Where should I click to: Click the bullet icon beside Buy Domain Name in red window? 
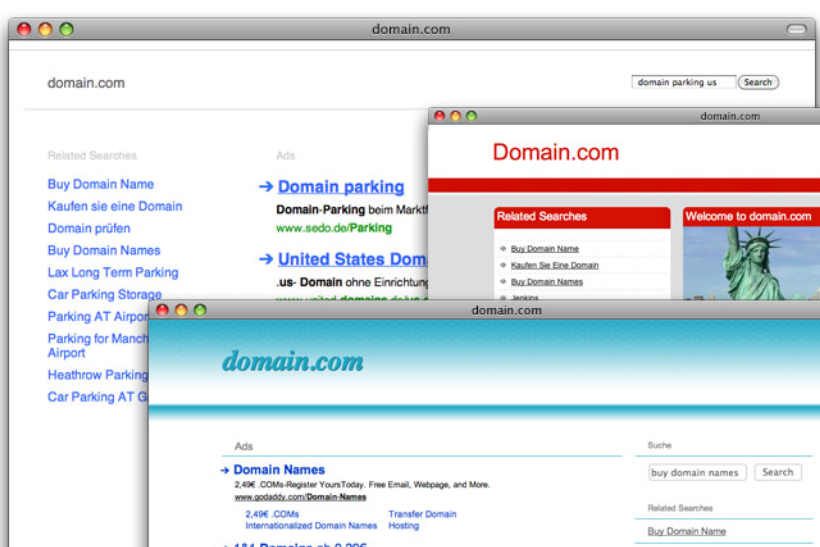(503, 248)
